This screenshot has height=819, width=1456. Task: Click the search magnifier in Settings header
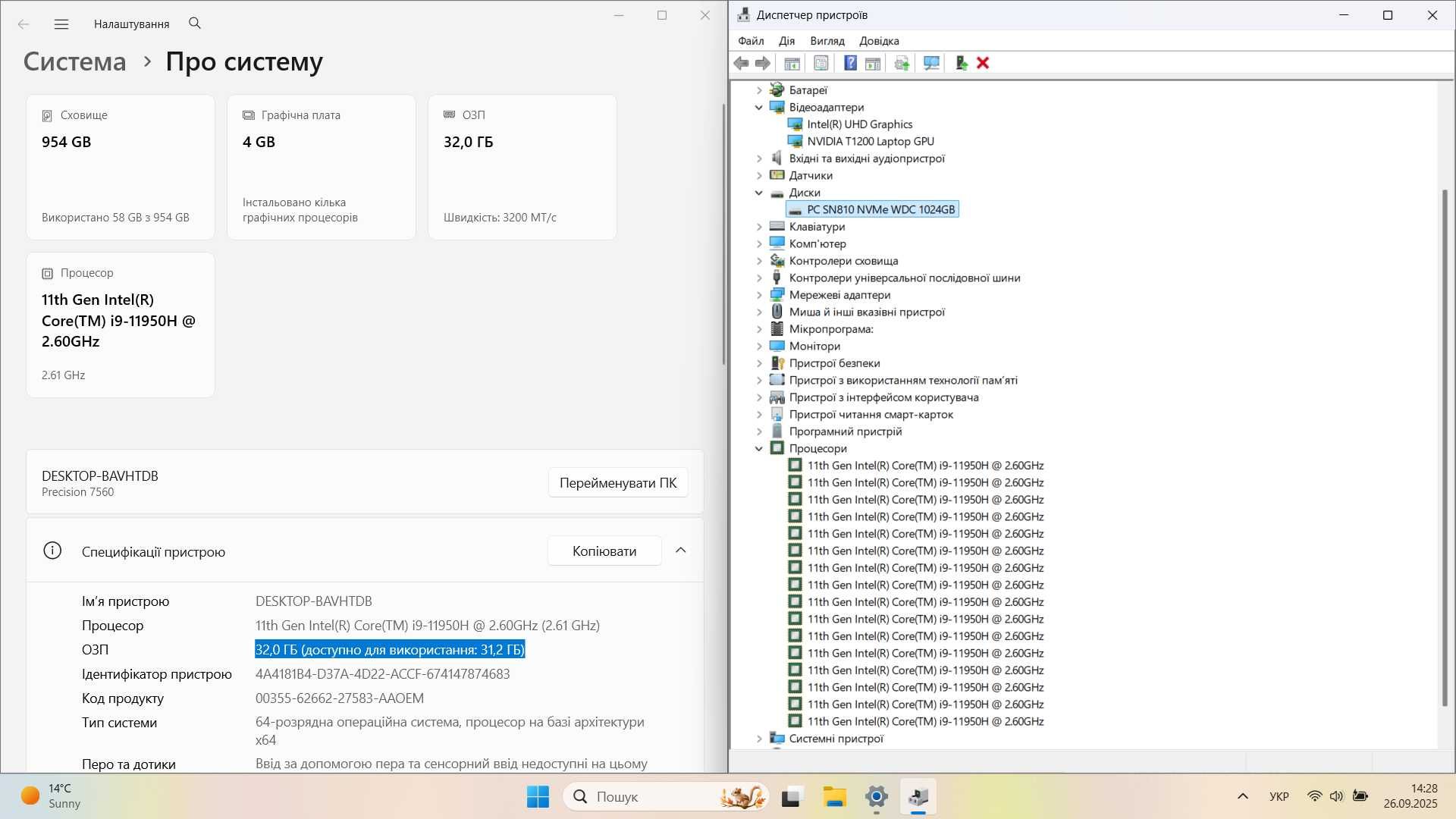coord(195,24)
